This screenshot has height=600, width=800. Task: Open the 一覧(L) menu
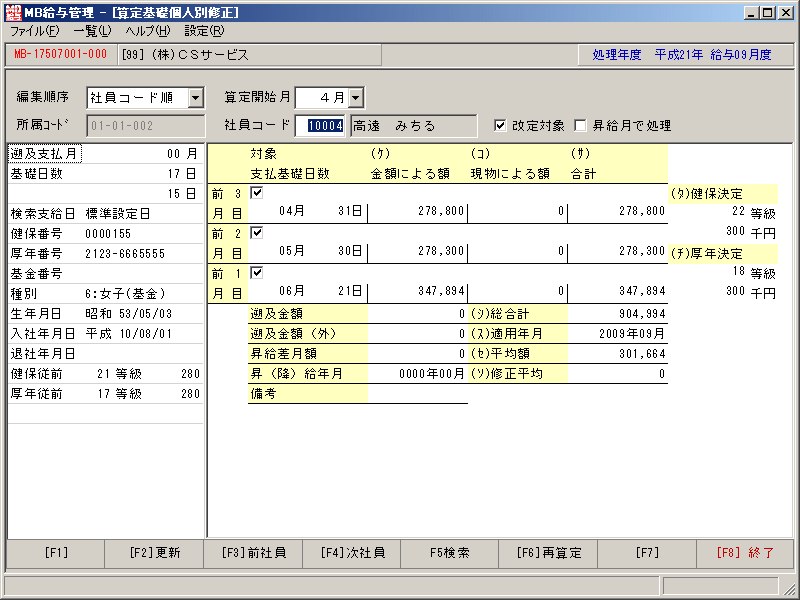tap(92, 31)
